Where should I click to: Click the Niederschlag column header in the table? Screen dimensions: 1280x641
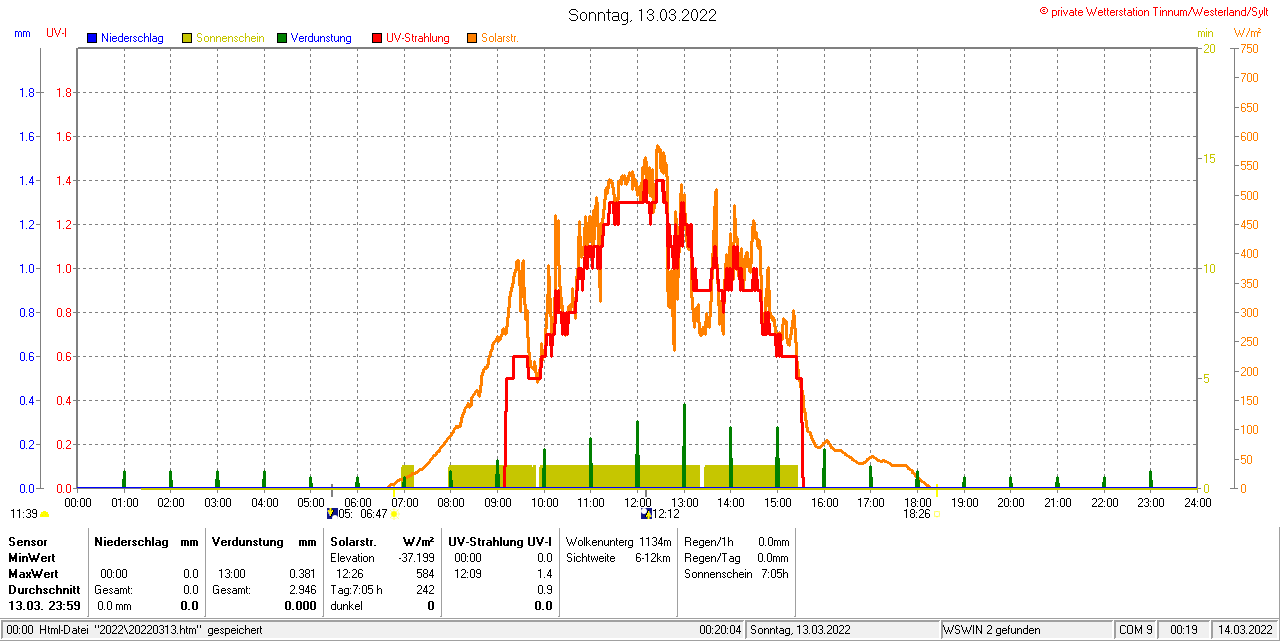point(130,541)
